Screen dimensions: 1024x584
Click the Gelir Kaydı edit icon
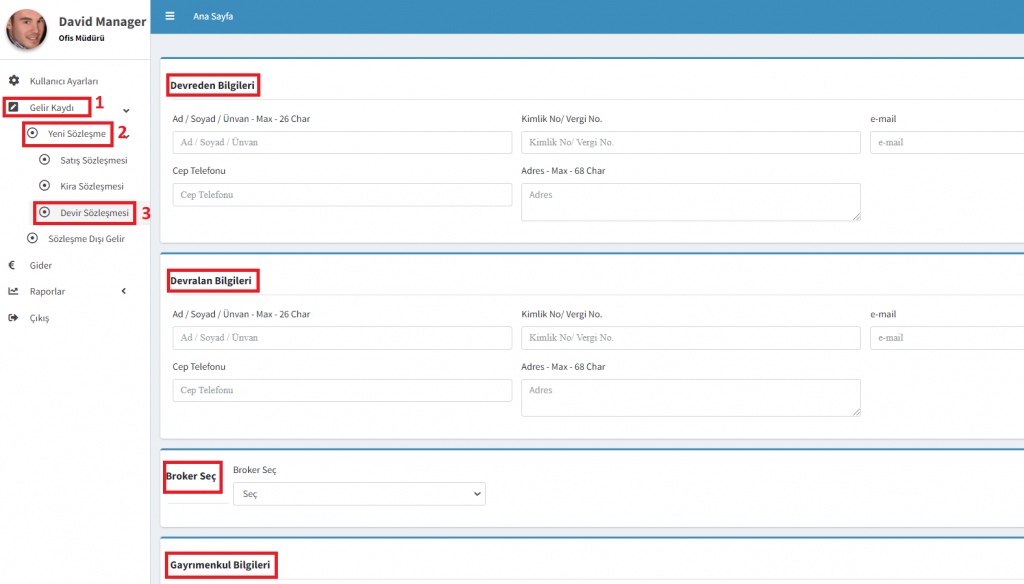(x=14, y=107)
